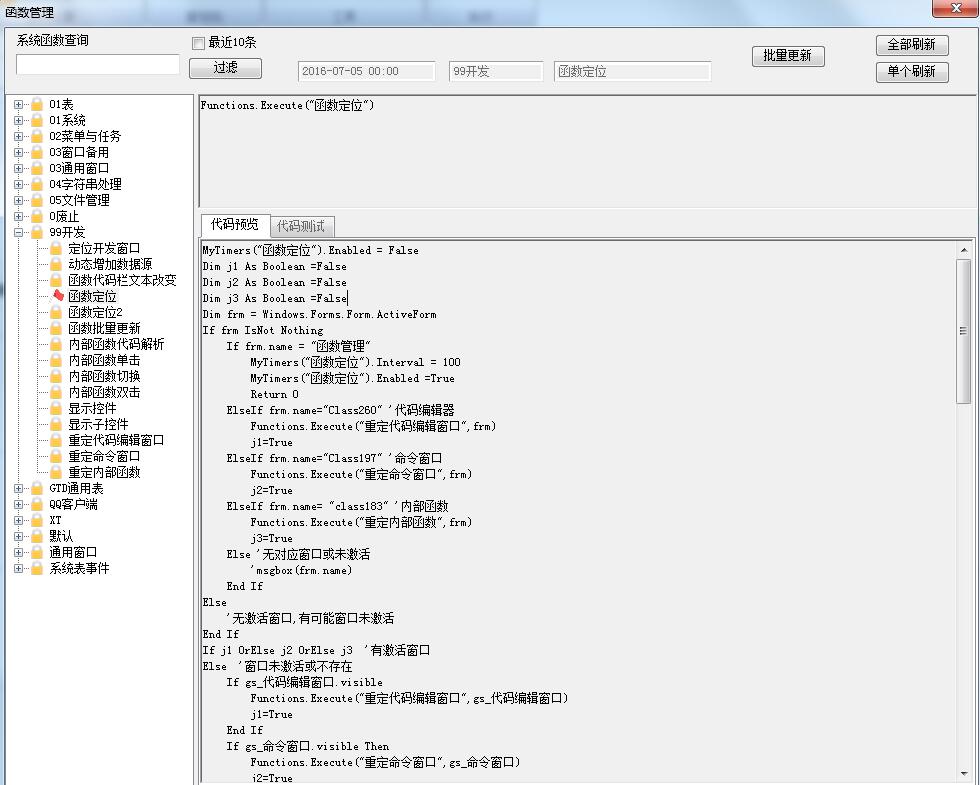Image resolution: width=980 pixels, height=785 pixels.
Task: Click the lock icon beside 01系统
Action: click(38, 120)
